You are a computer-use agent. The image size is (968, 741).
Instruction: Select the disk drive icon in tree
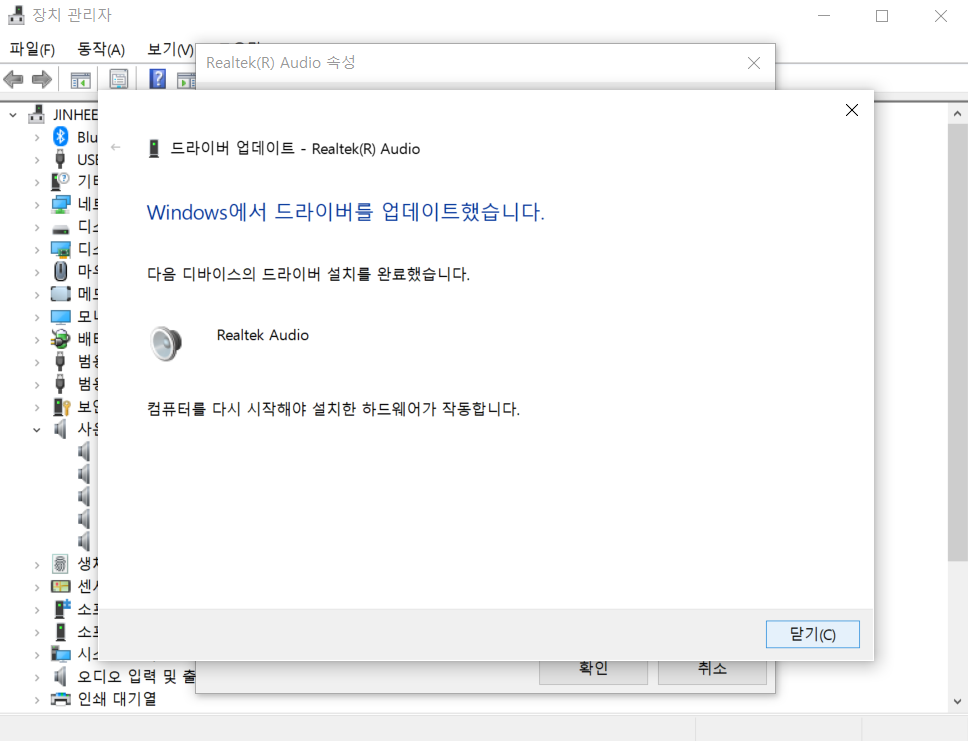tap(60, 229)
